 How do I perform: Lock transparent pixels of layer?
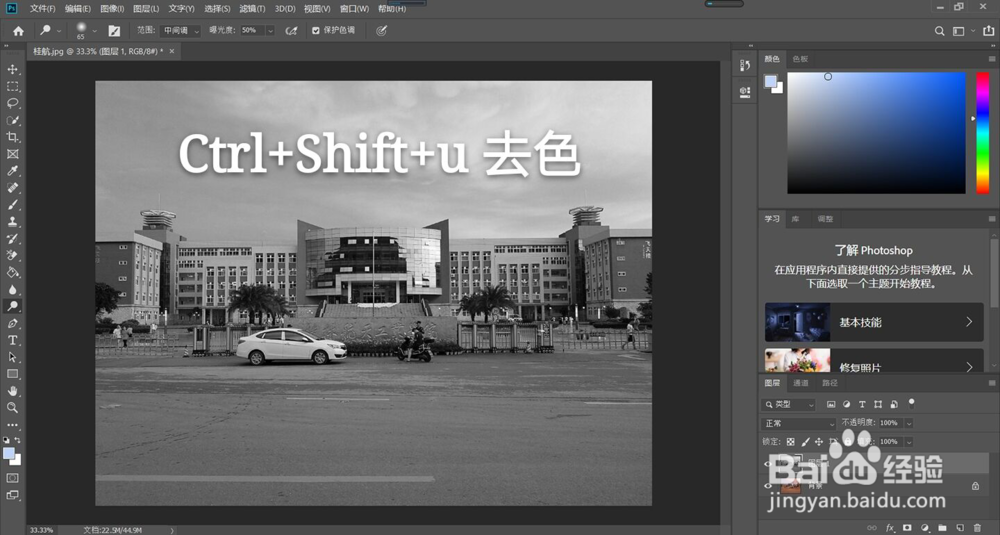[x=790, y=441]
